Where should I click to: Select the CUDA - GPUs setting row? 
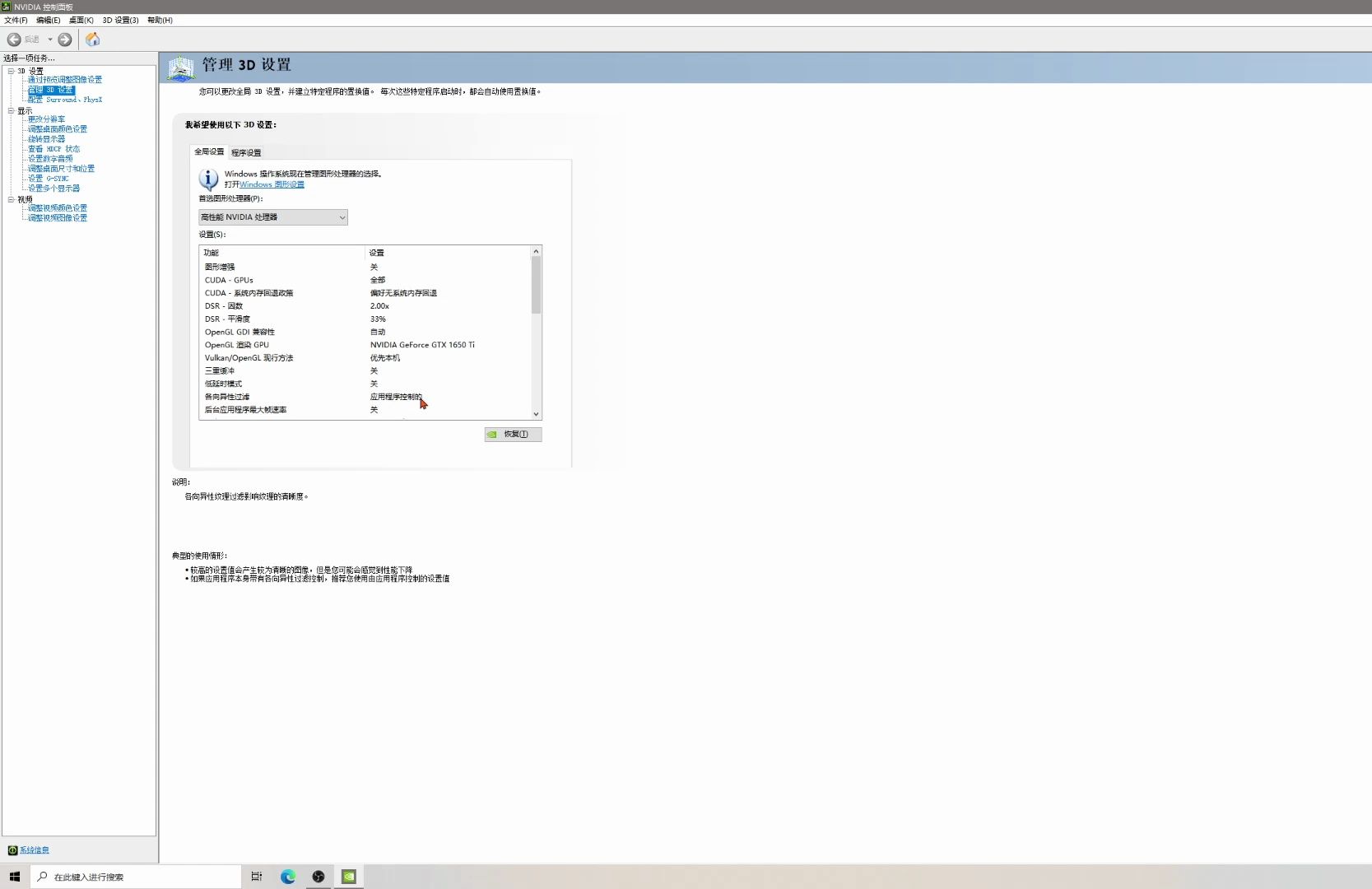365,281
